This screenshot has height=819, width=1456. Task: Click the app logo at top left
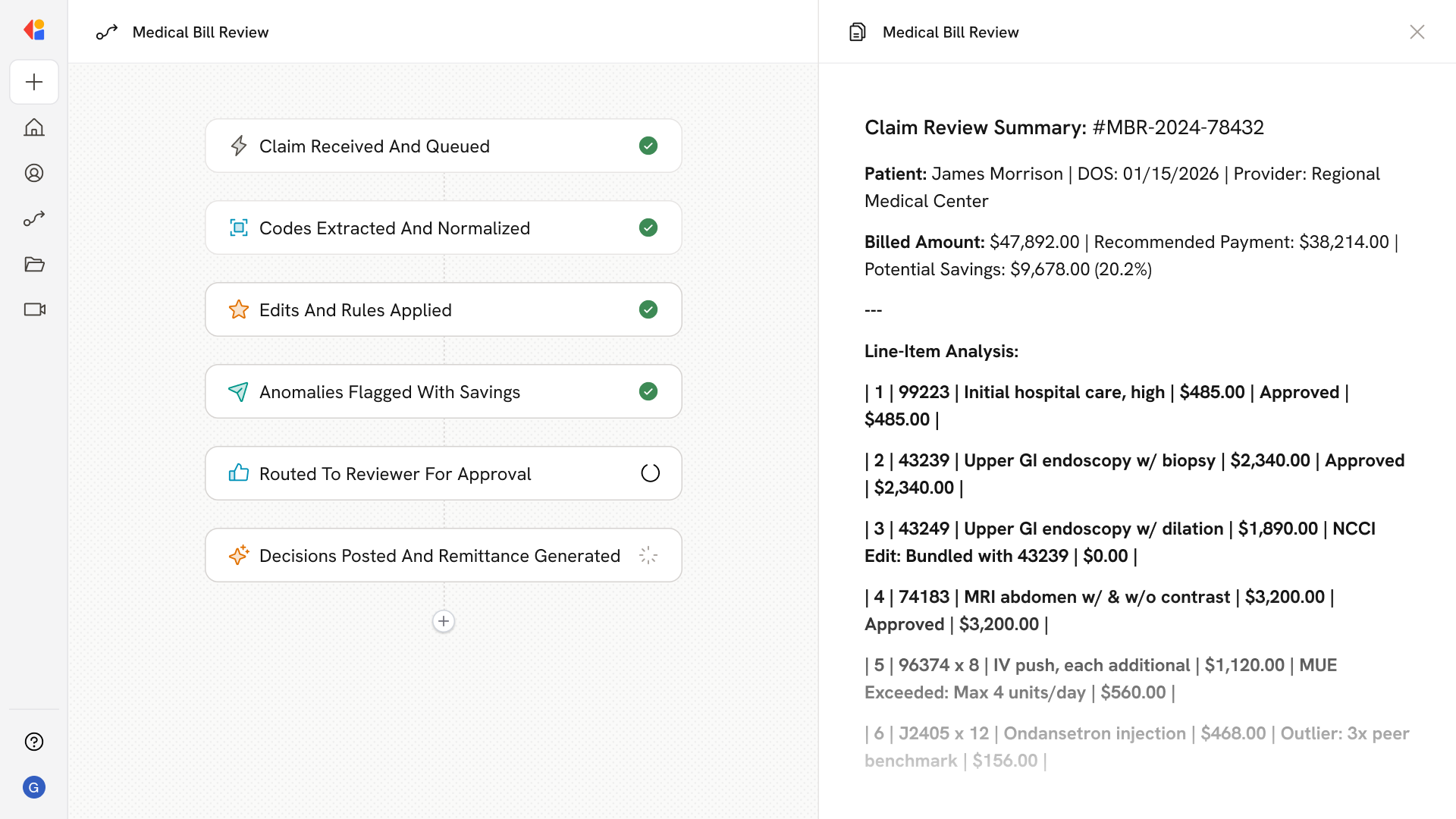[x=34, y=30]
